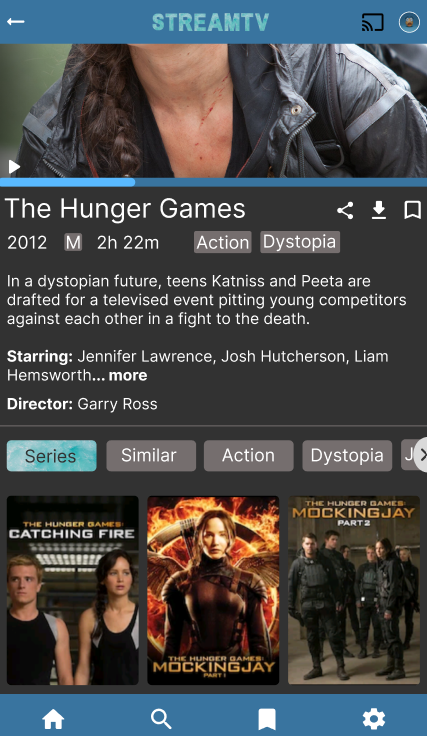This screenshot has height=736, width=427.
Task: Open Catching Fire poster
Action: click(x=73, y=590)
